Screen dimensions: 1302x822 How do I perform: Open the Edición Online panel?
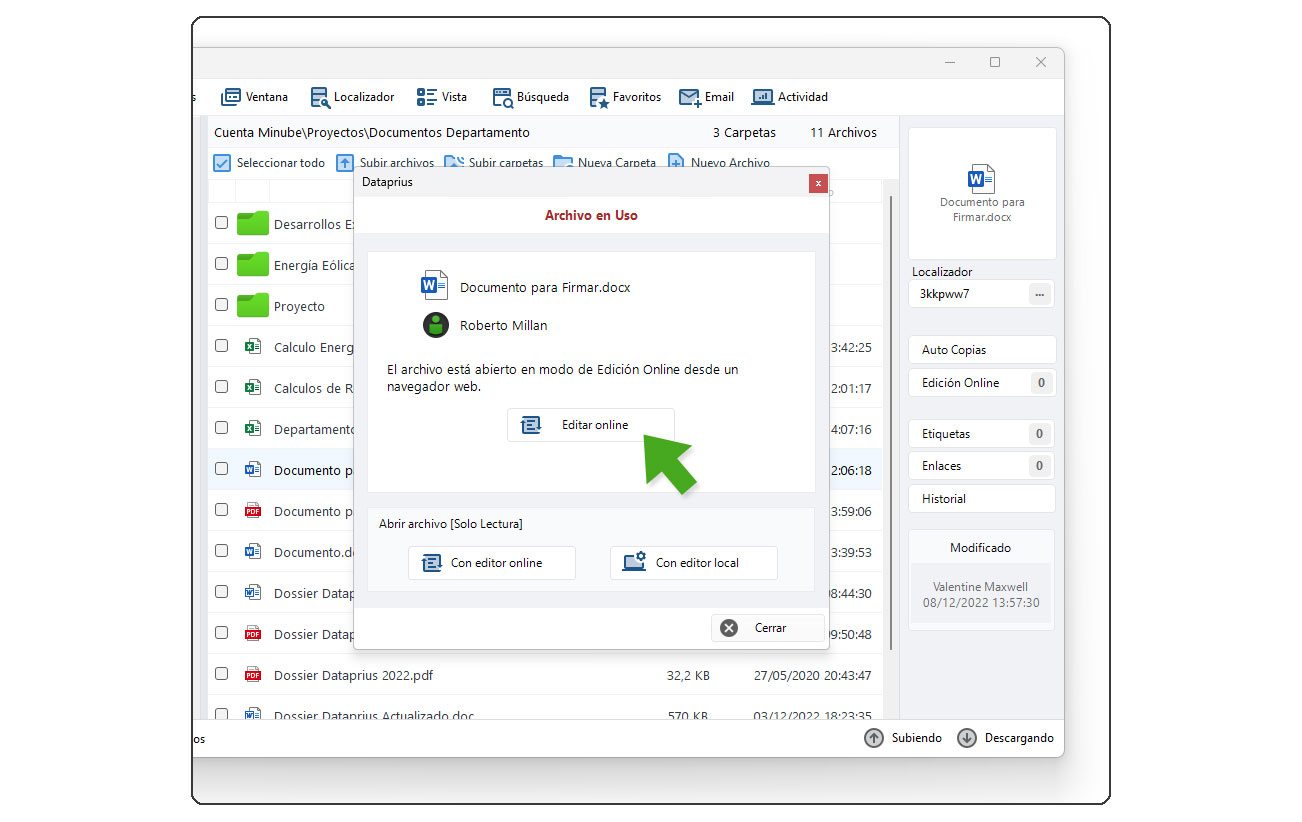click(x=982, y=383)
